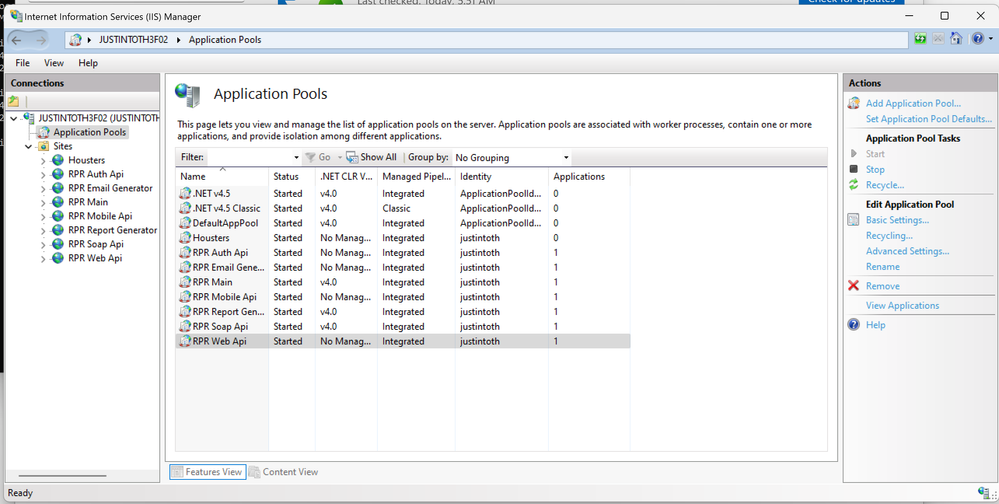Click the blue Help question icon
Viewport: 999px width, 504px height.
(x=854, y=324)
